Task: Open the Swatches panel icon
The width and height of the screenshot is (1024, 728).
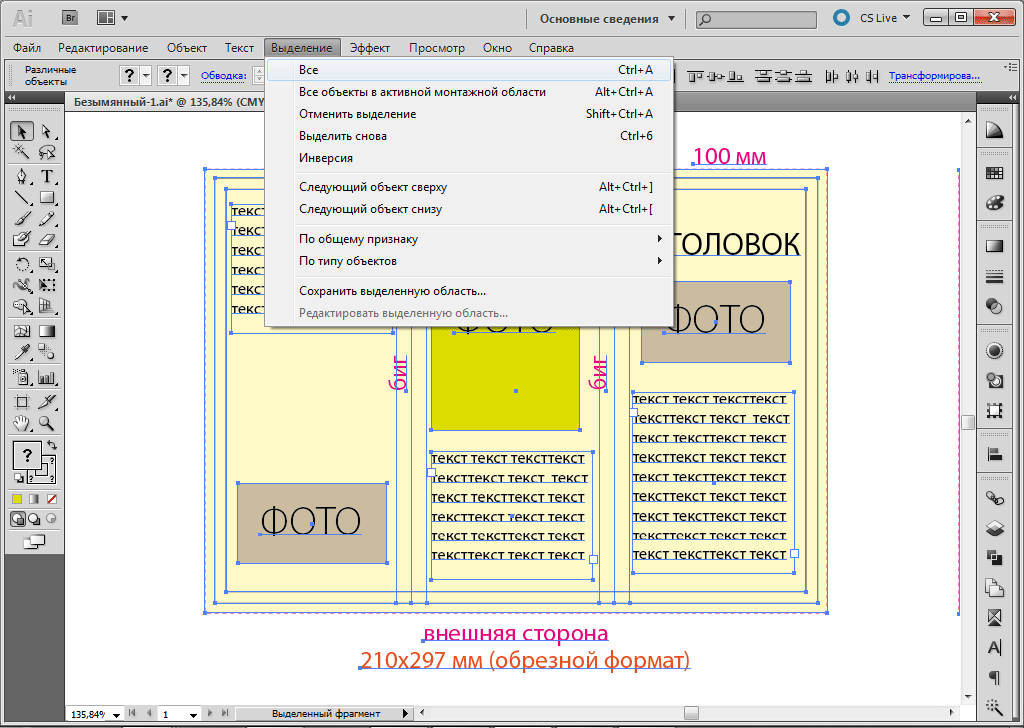Action: point(994,173)
